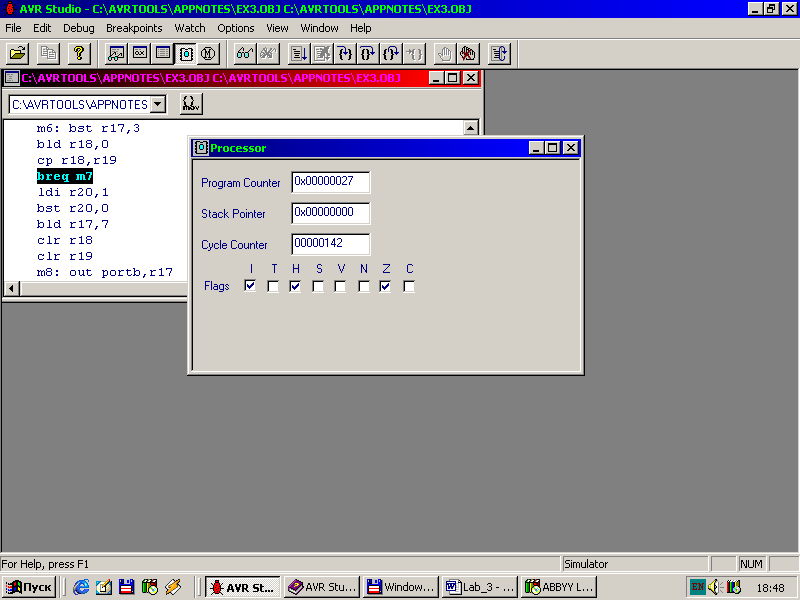The height and width of the screenshot is (600, 800).
Task: Click the speaker volume tray icon
Action: click(715, 587)
